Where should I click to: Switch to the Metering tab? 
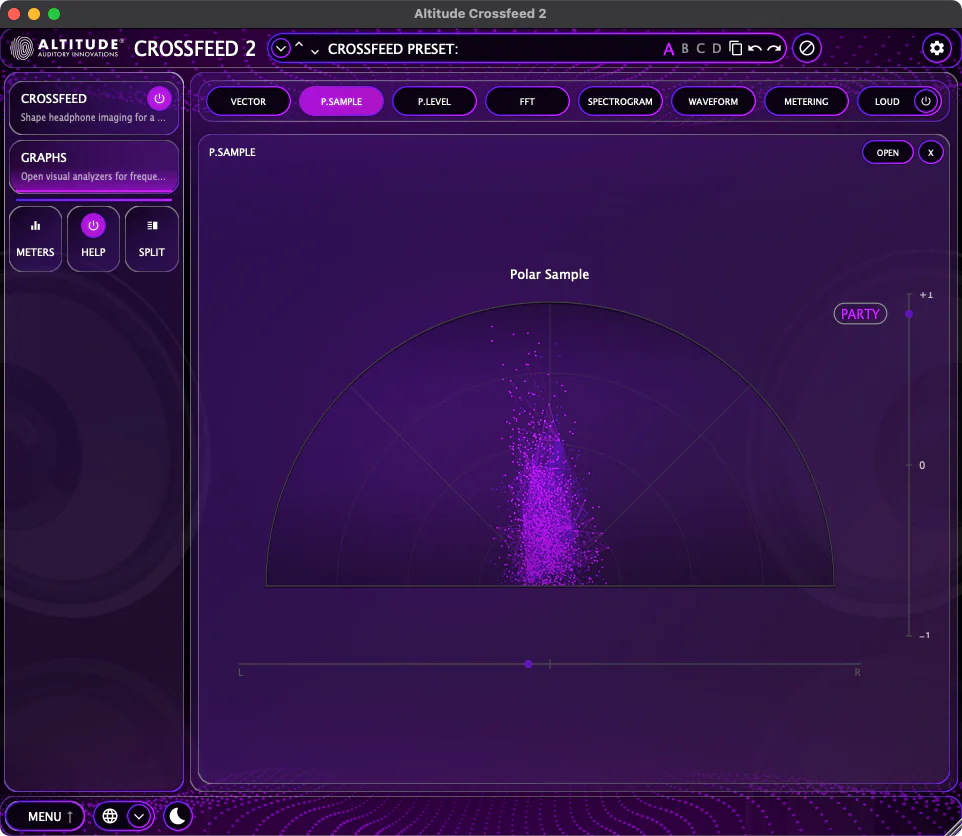coord(806,101)
